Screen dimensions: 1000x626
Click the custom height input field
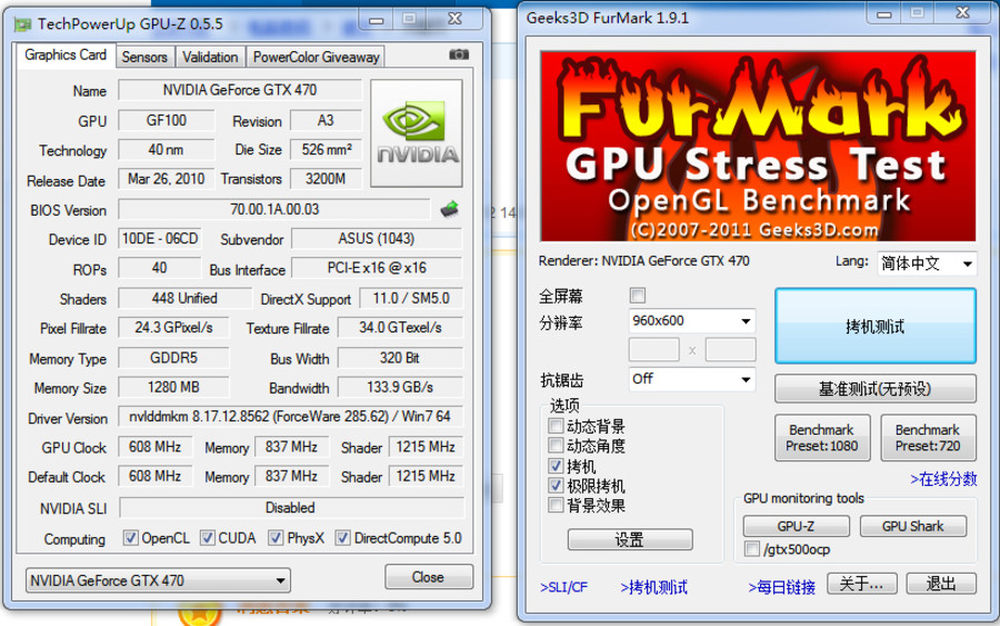coord(730,350)
